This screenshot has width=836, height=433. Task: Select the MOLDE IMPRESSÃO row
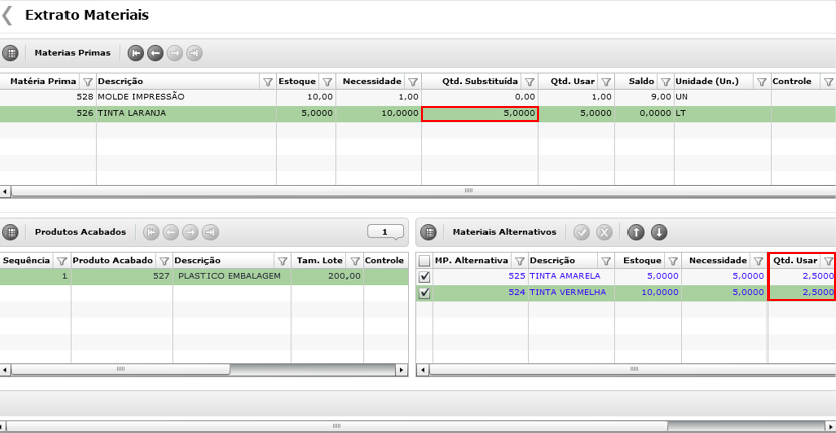[x=418, y=97]
